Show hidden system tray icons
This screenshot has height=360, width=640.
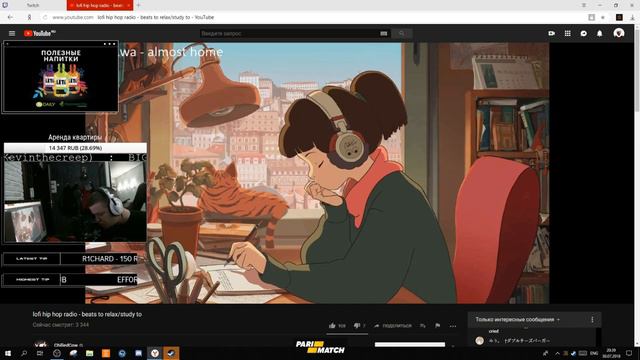pos(557,353)
